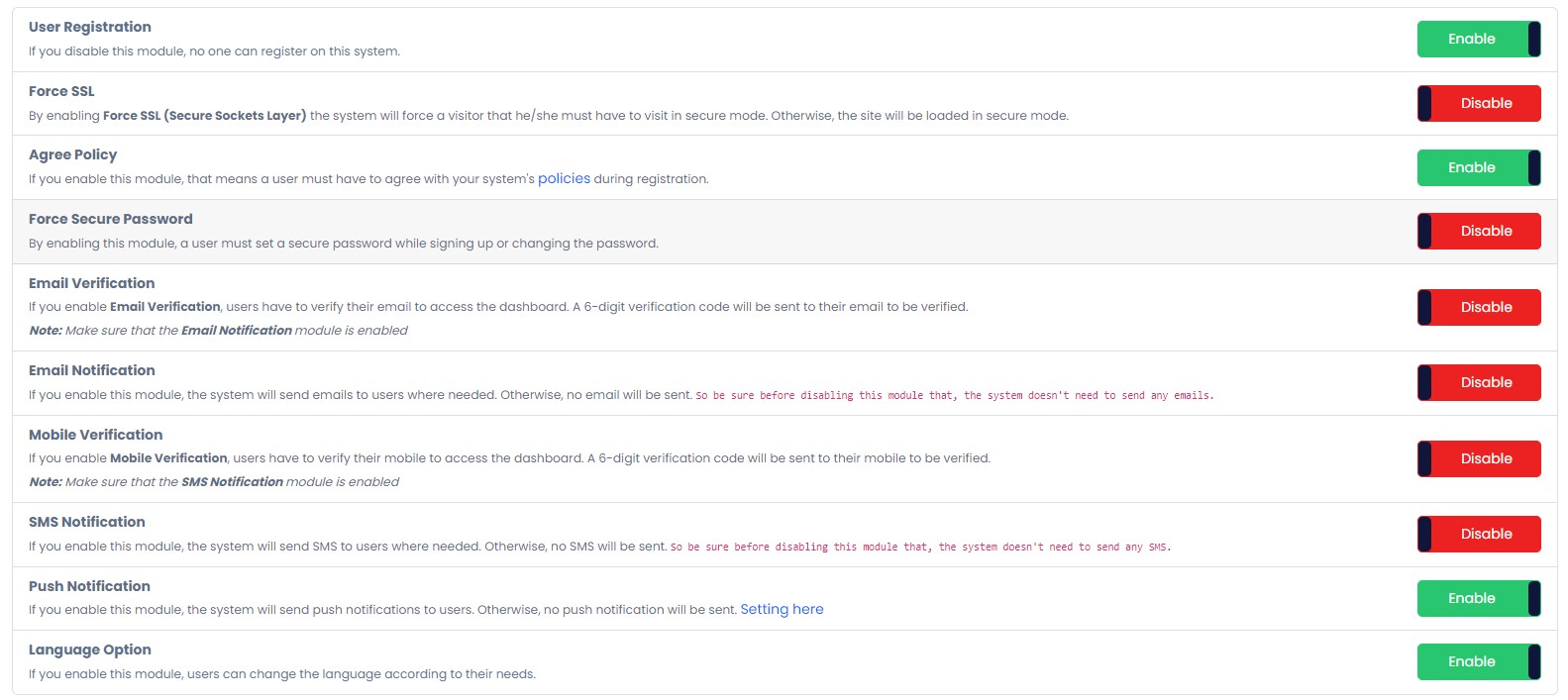This screenshot has width=1568, height=700.
Task: Switch the Push Notification toggle
Action: (1478, 598)
